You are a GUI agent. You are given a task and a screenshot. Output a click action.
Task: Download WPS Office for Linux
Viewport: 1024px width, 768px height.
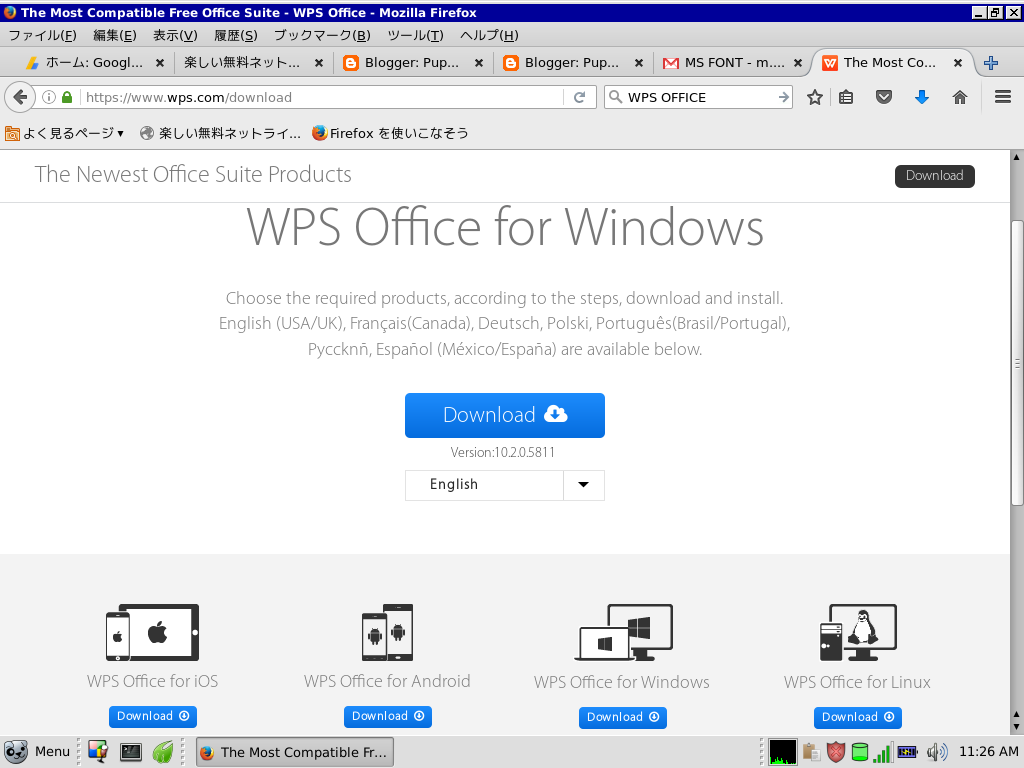pos(857,717)
